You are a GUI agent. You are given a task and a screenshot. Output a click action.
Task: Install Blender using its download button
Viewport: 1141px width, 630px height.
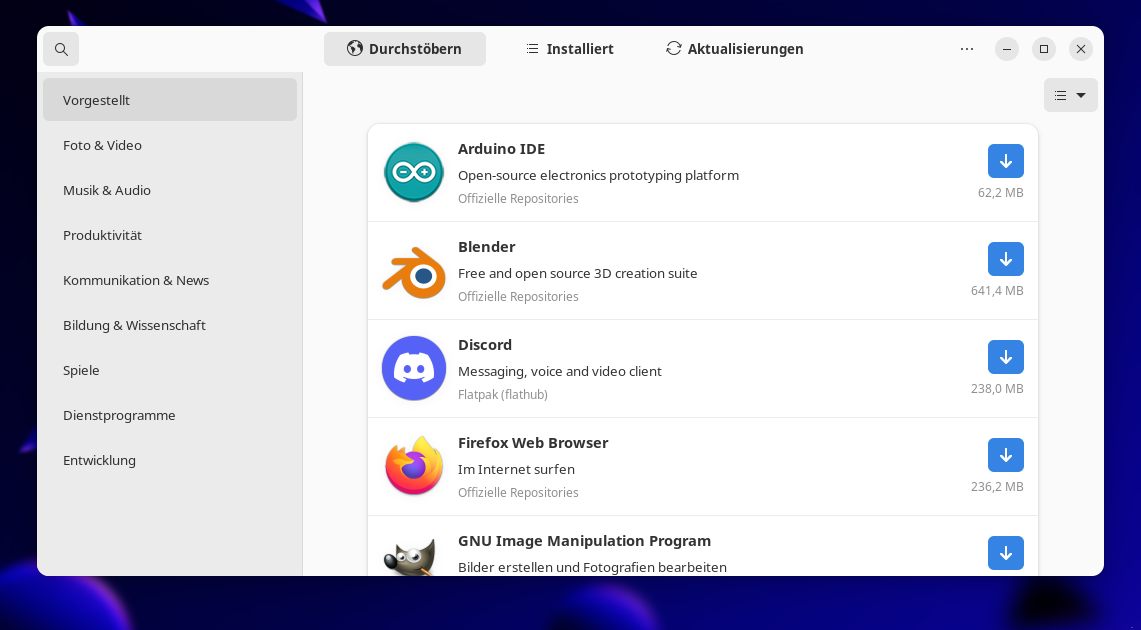pos(1005,259)
